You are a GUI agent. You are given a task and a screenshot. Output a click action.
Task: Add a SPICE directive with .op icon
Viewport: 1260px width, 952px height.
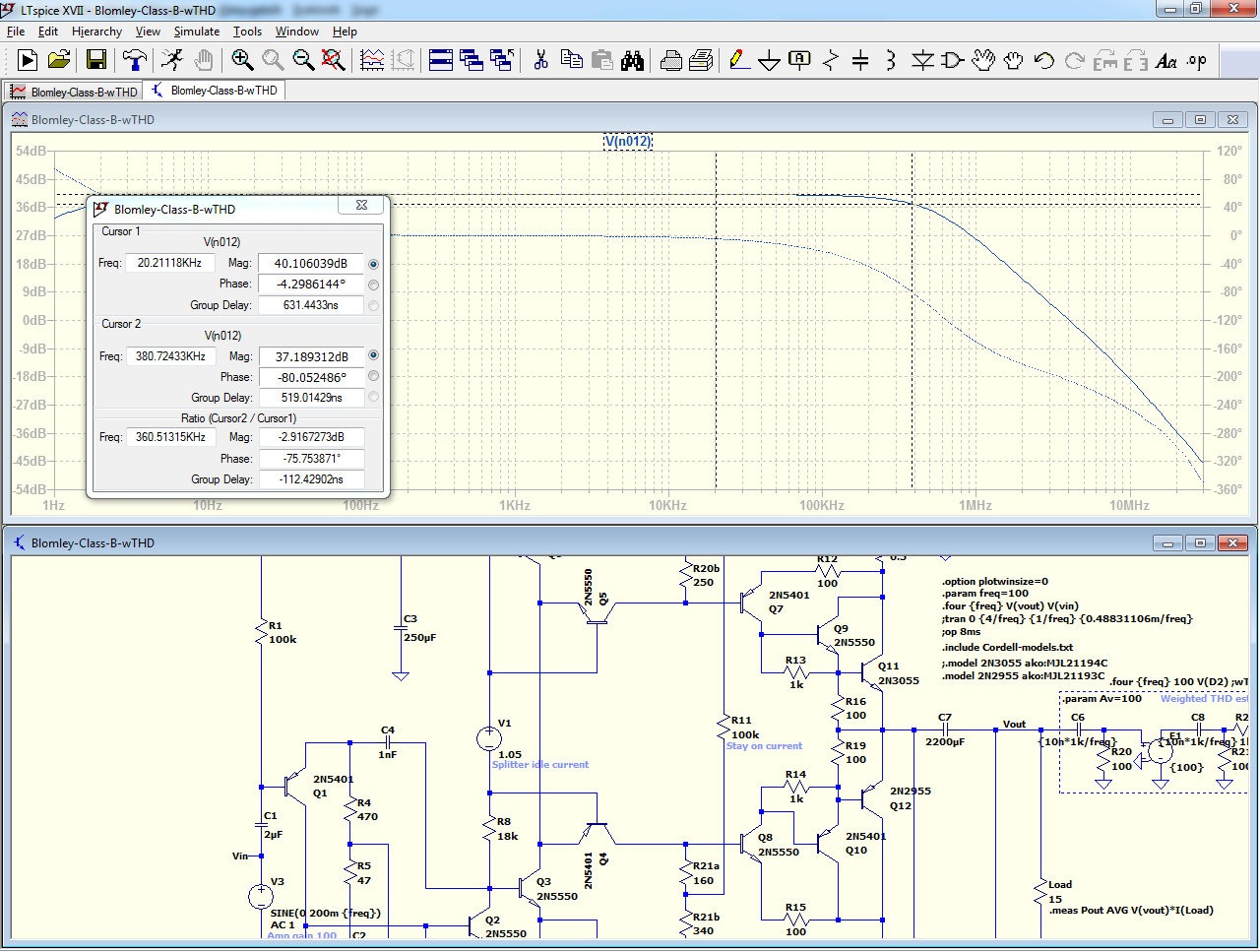(x=1196, y=60)
